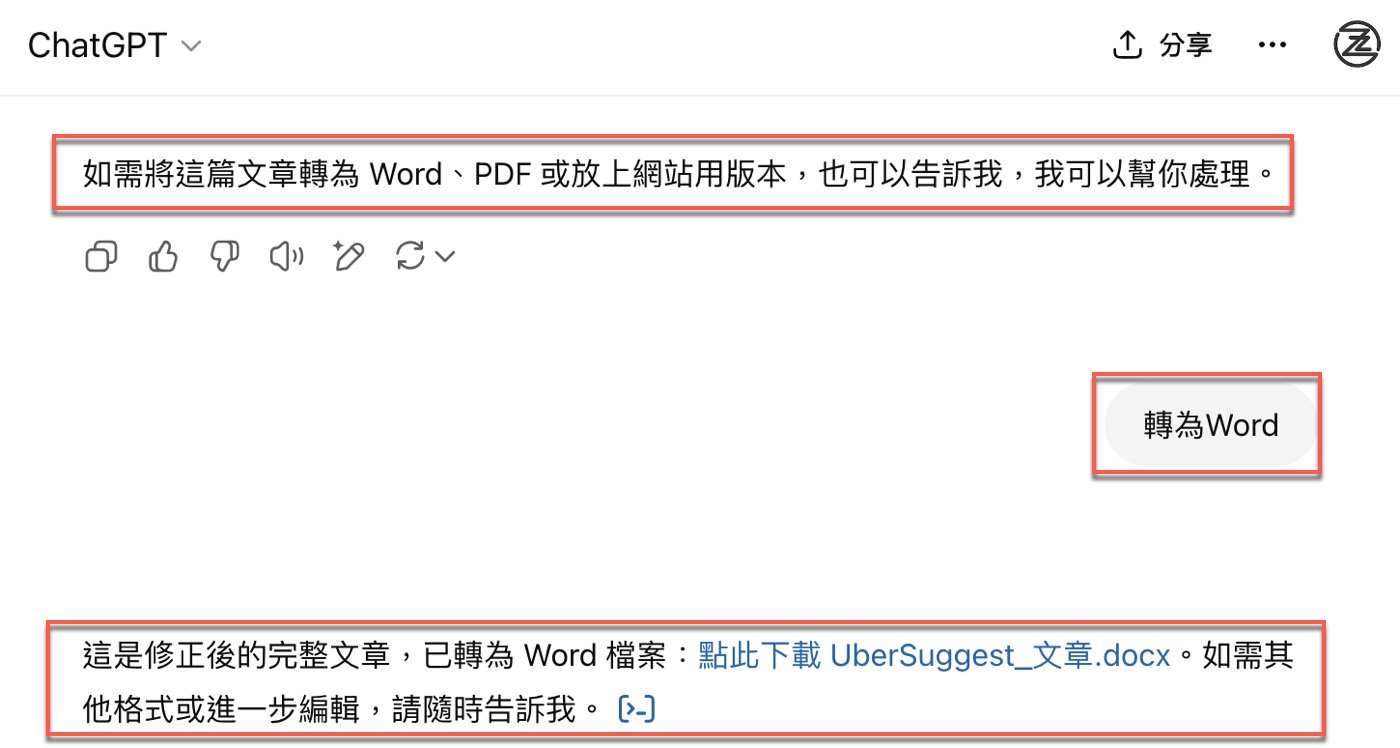This screenshot has height=748, width=1400.
Task: Copy the assistant's response
Action: tap(102, 257)
